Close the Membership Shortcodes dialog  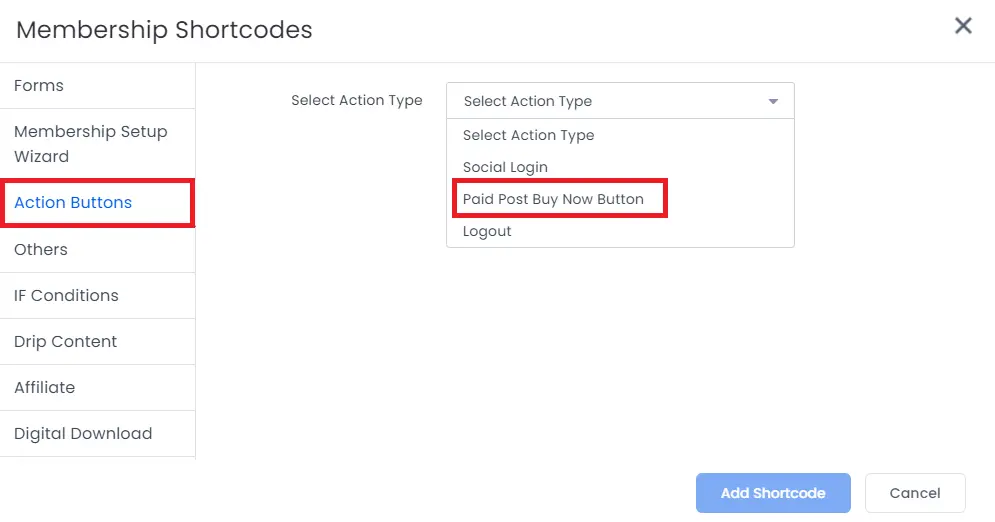(963, 26)
